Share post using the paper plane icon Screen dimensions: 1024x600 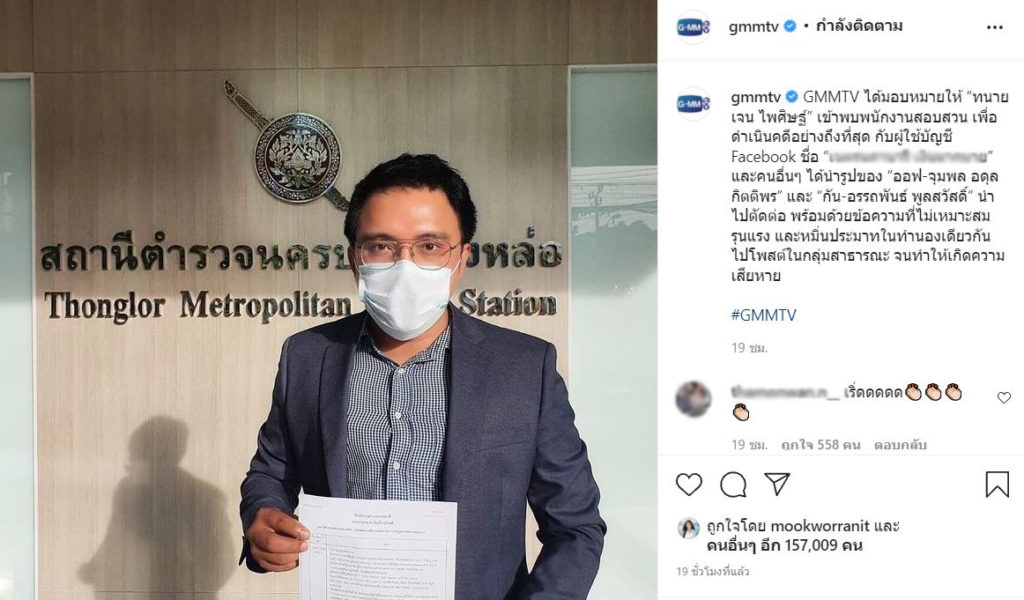pyautogui.click(x=777, y=484)
